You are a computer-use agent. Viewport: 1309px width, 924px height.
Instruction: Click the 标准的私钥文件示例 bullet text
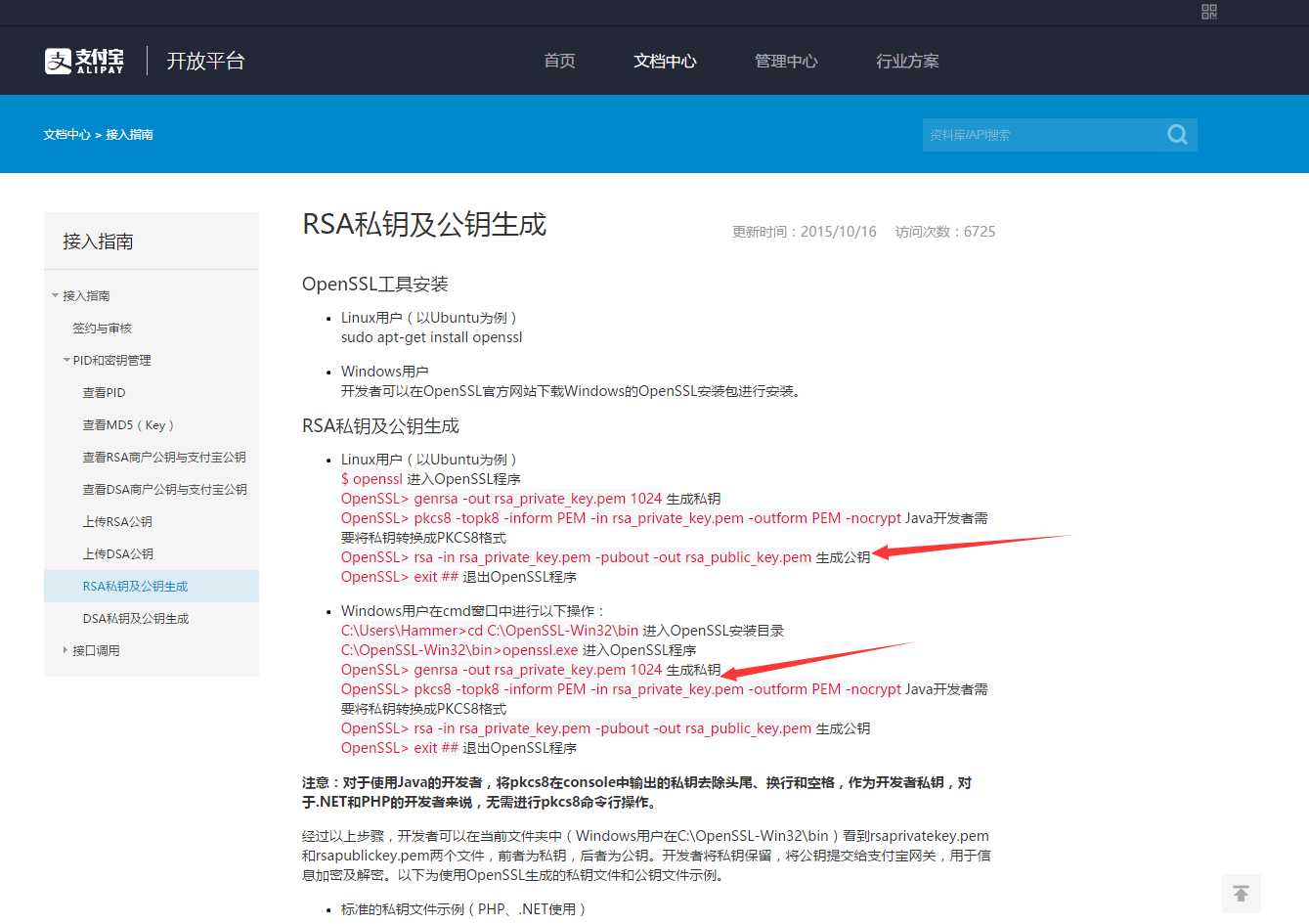(463, 909)
